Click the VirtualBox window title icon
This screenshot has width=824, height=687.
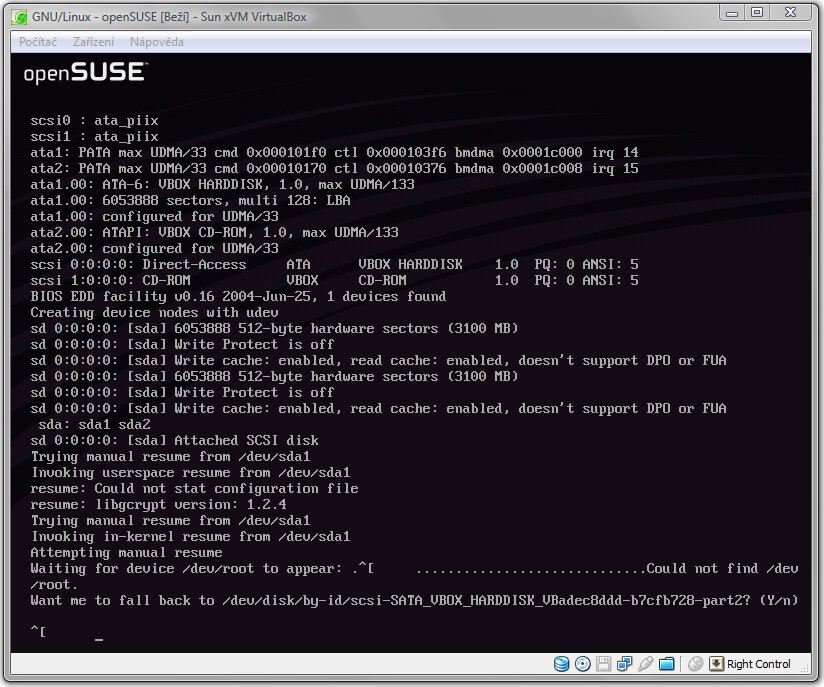[x=20, y=17]
